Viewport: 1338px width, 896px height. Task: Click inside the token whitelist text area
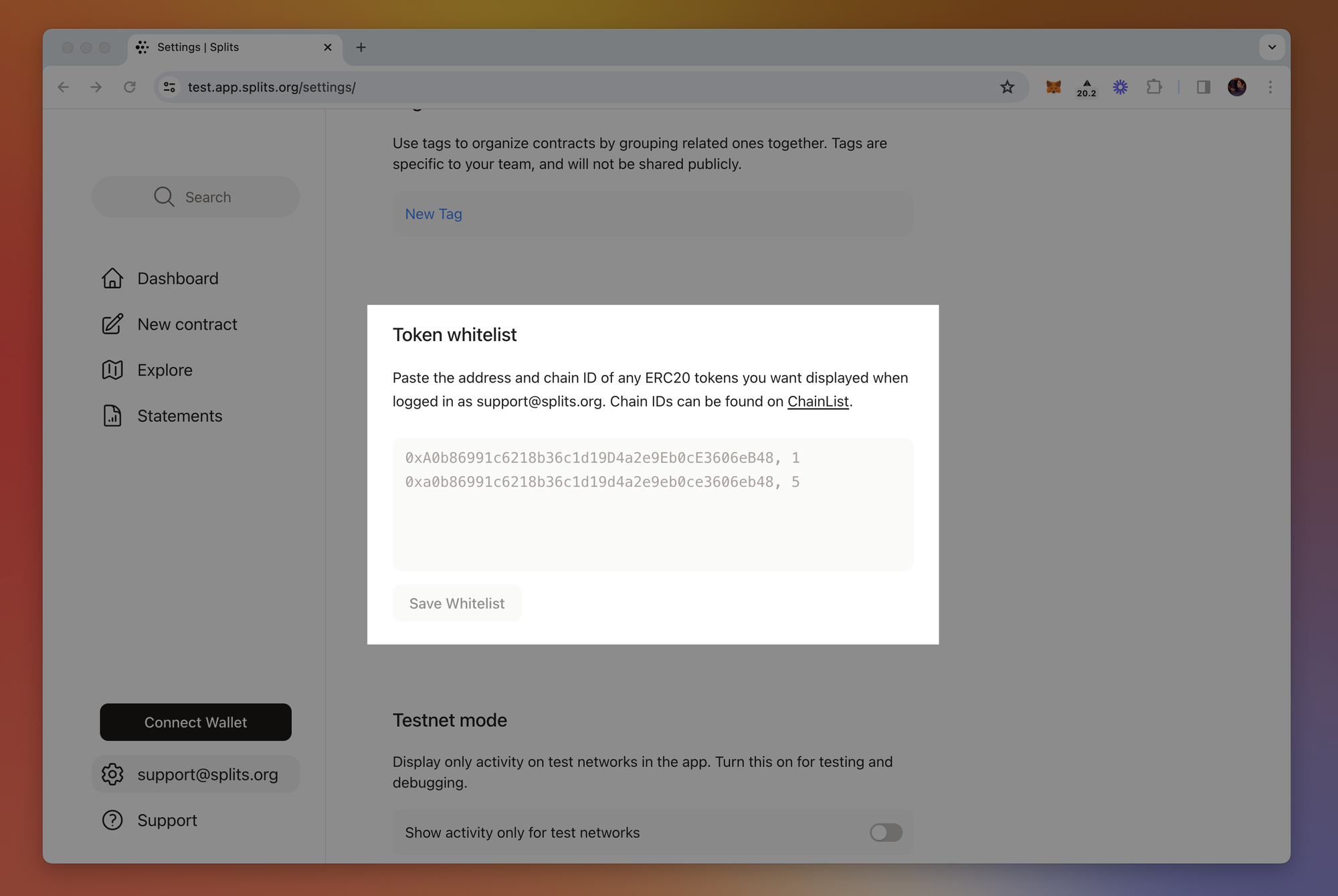[x=652, y=522]
